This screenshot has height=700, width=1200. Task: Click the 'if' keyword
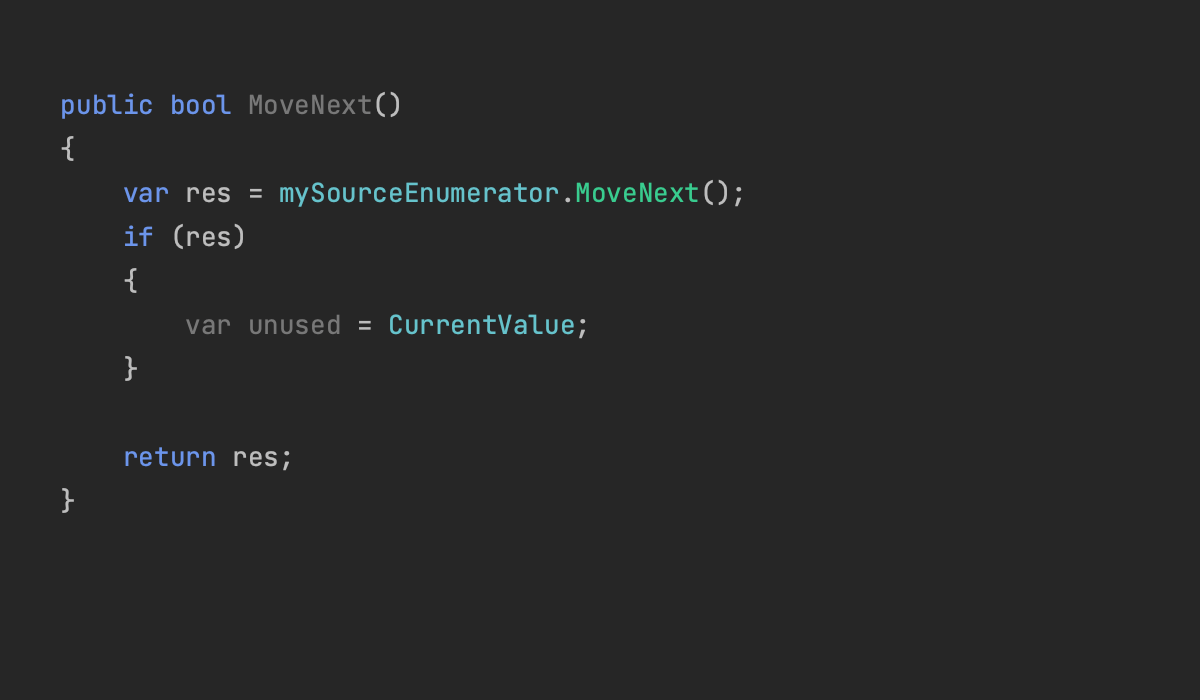138,237
